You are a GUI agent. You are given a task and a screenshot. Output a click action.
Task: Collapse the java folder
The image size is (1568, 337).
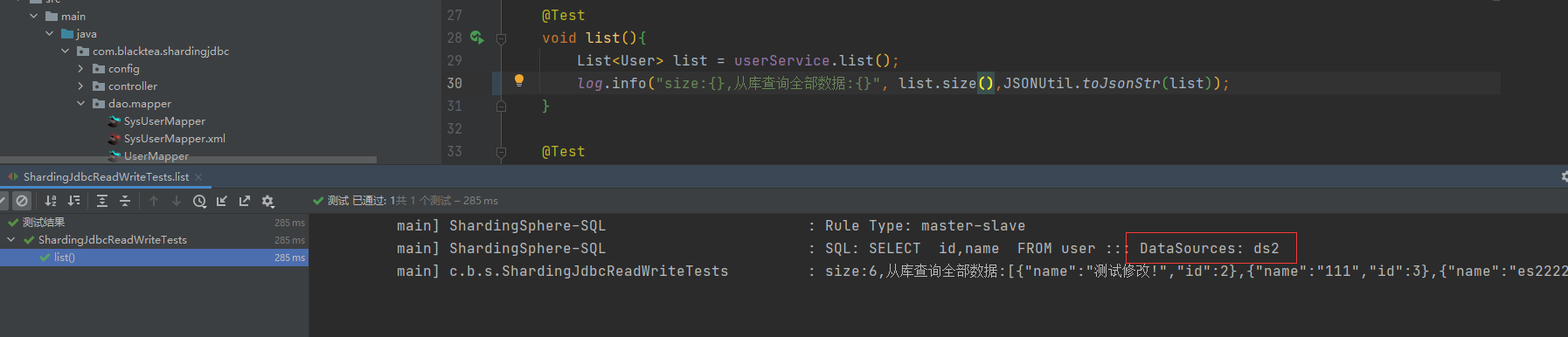pyautogui.click(x=50, y=33)
